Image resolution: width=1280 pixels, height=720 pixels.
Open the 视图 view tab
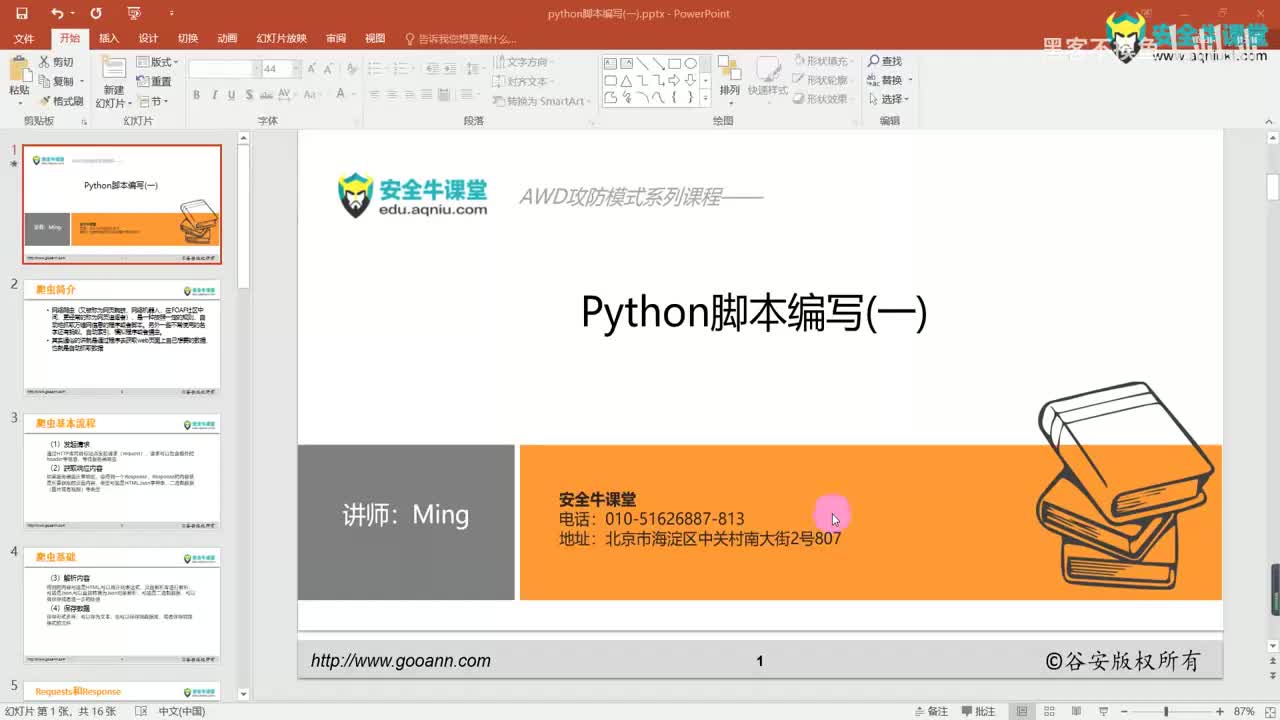[375, 39]
